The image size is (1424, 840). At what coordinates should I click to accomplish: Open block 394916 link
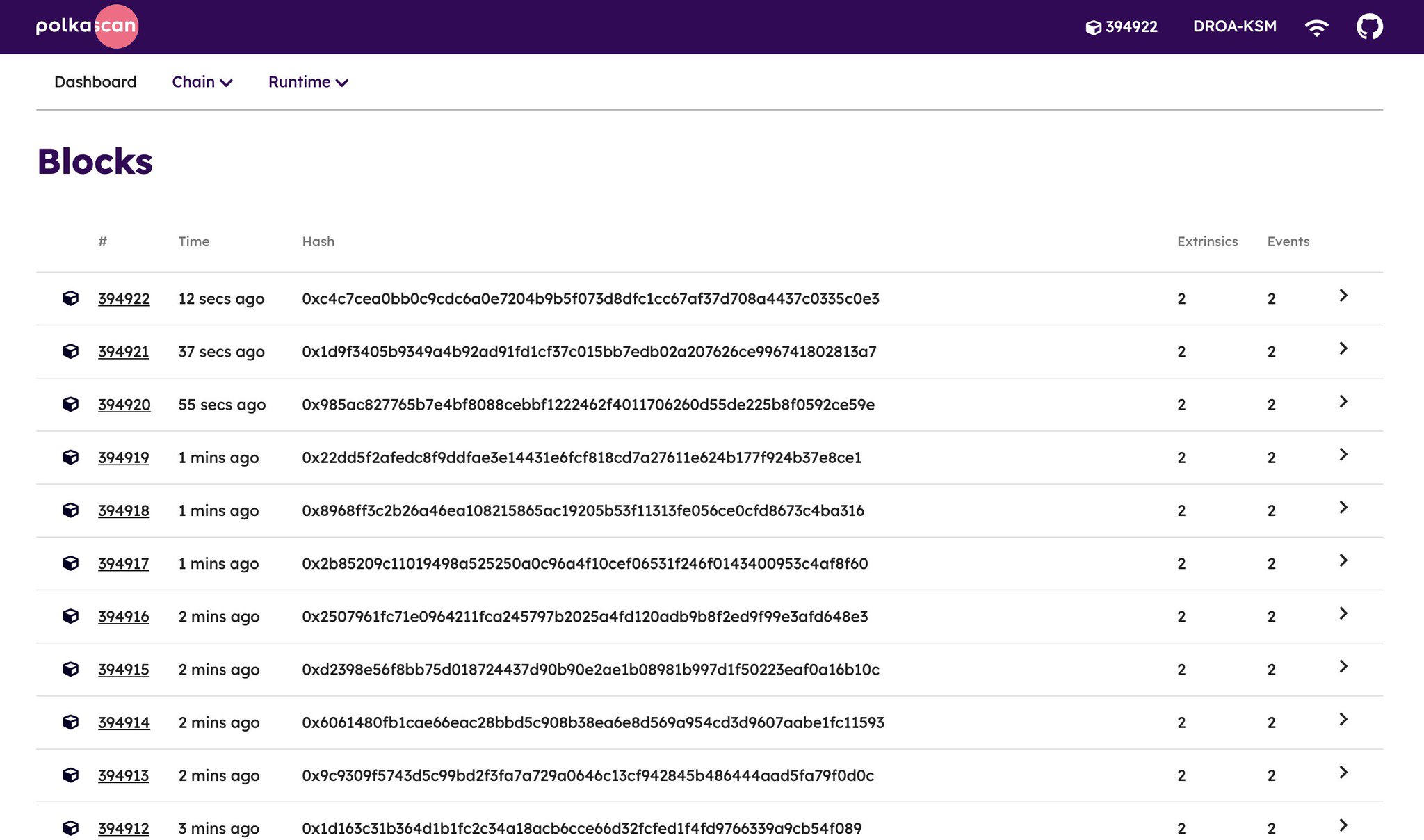[124, 617]
